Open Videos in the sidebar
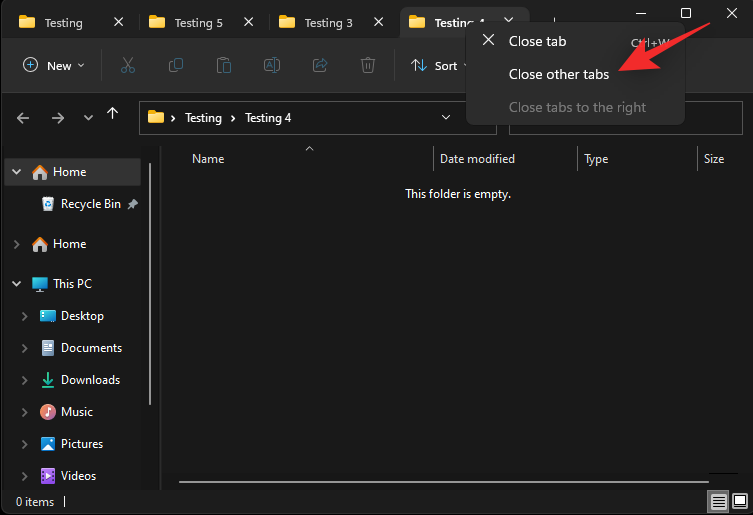The width and height of the screenshot is (753, 515). 68,476
